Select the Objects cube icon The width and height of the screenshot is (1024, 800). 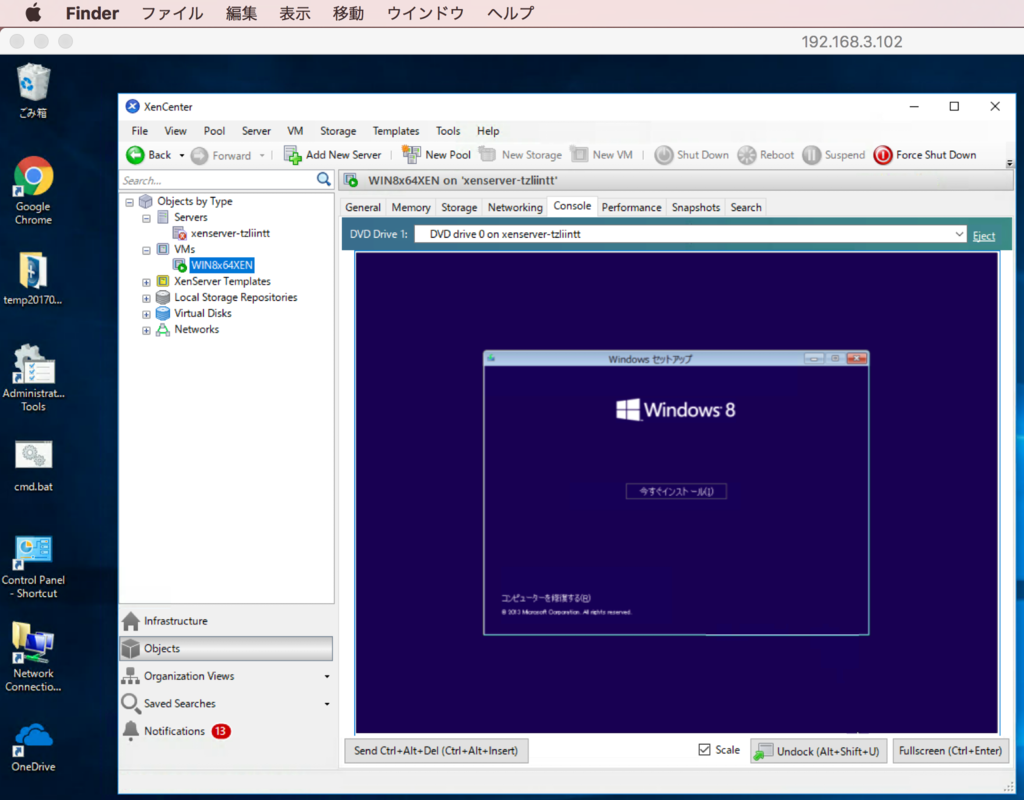pyautogui.click(x=131, y=648)
